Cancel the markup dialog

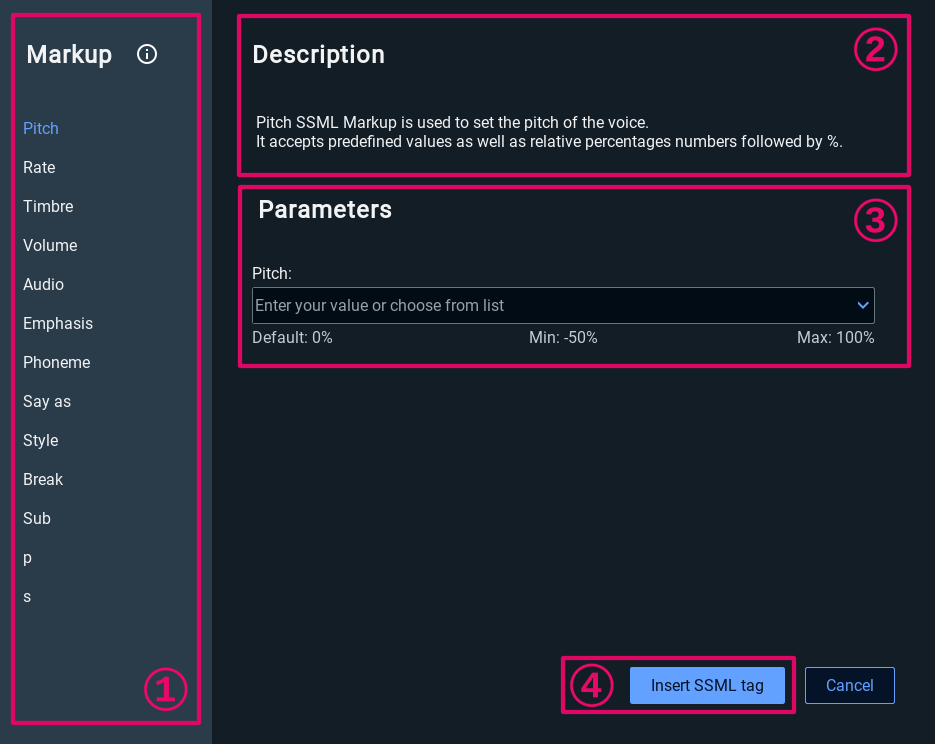click(849, 685)
